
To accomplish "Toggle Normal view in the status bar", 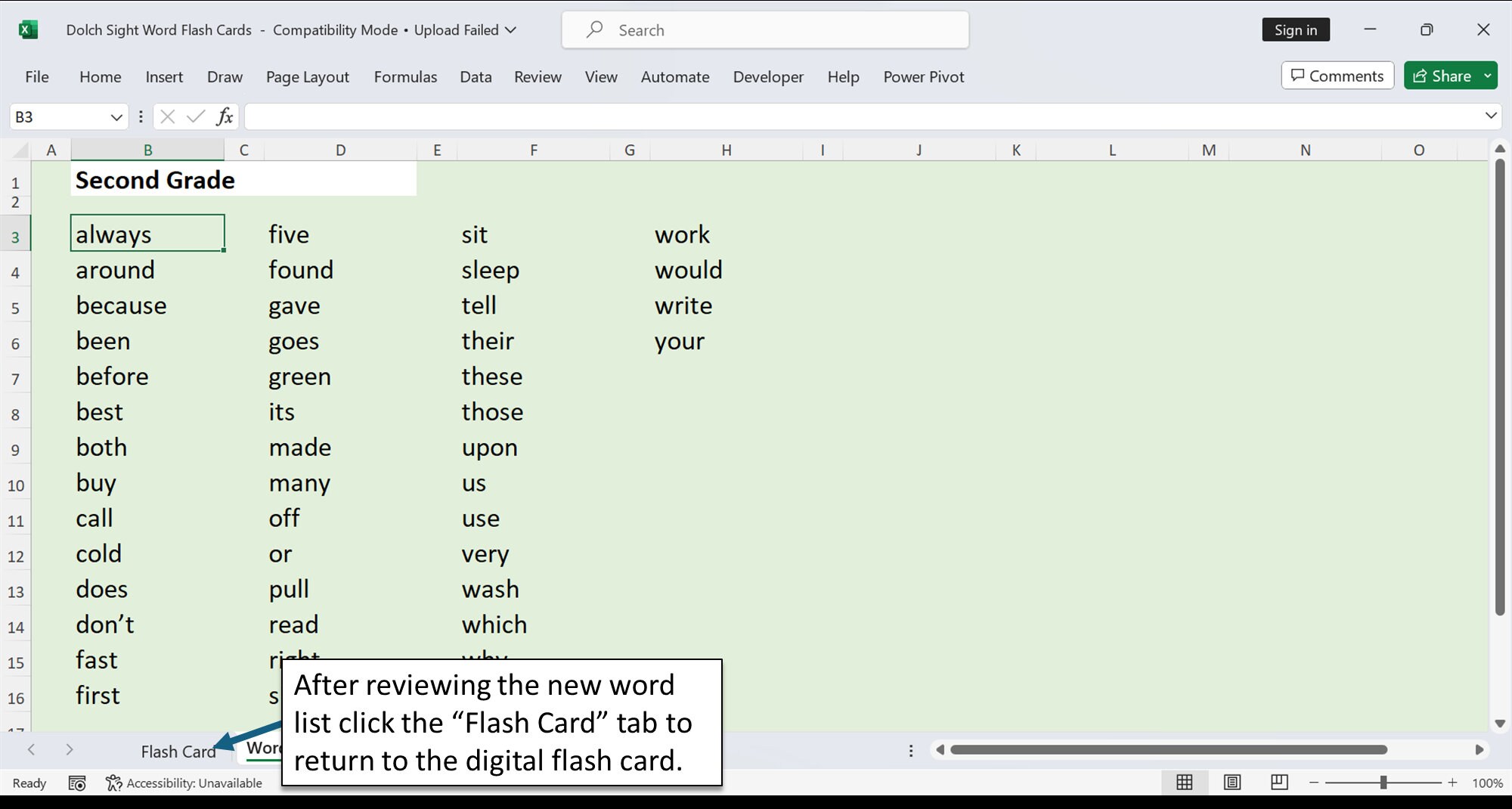I will 1185,783.
